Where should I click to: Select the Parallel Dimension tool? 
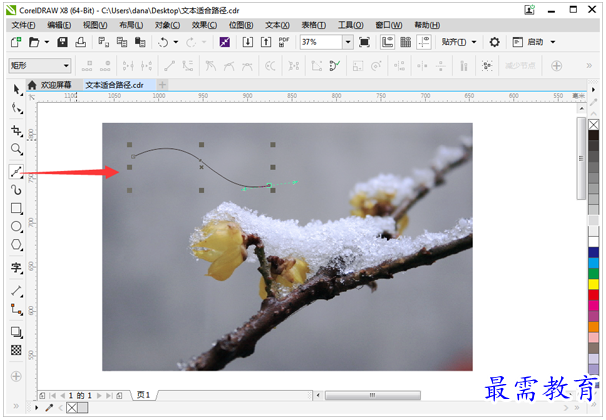pyautogui.click(x=16, y=291)
